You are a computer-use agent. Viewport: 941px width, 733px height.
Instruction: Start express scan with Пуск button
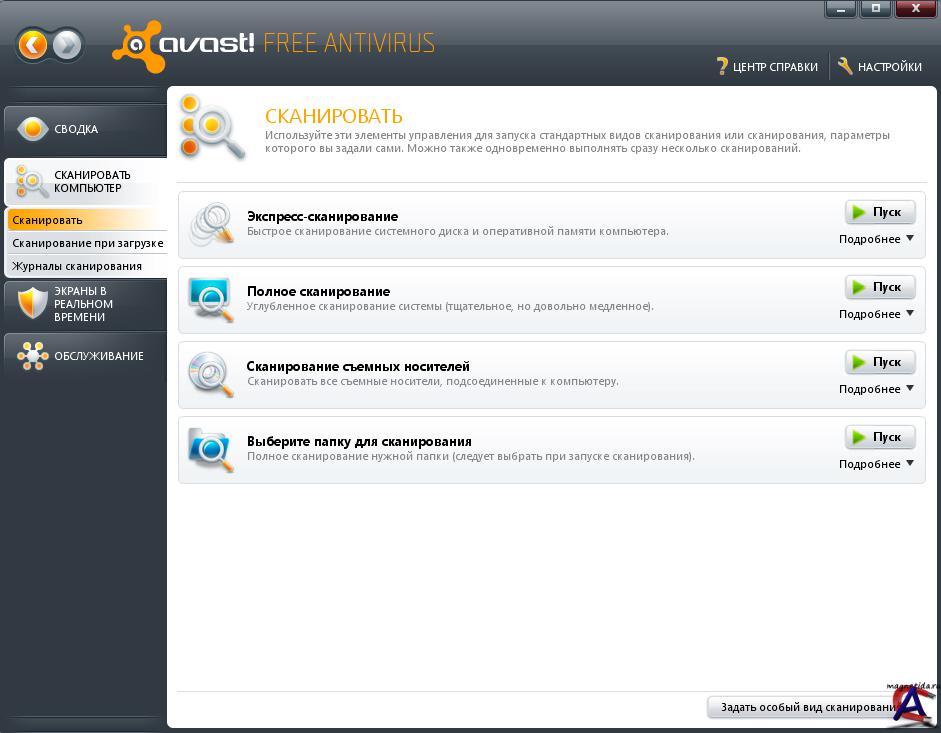tap(880, 212)
